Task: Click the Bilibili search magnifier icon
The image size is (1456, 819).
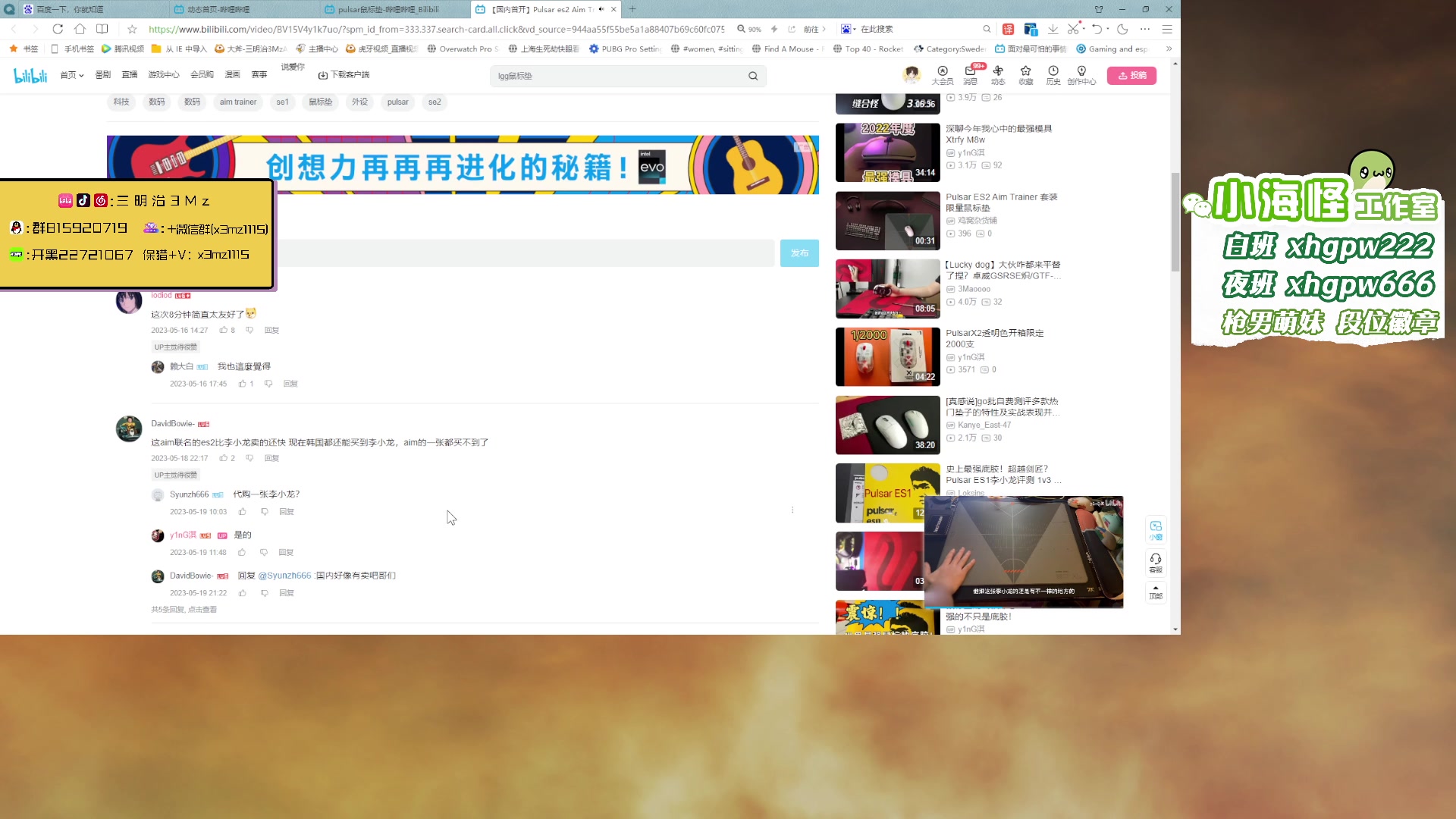Action: (753, 76)
